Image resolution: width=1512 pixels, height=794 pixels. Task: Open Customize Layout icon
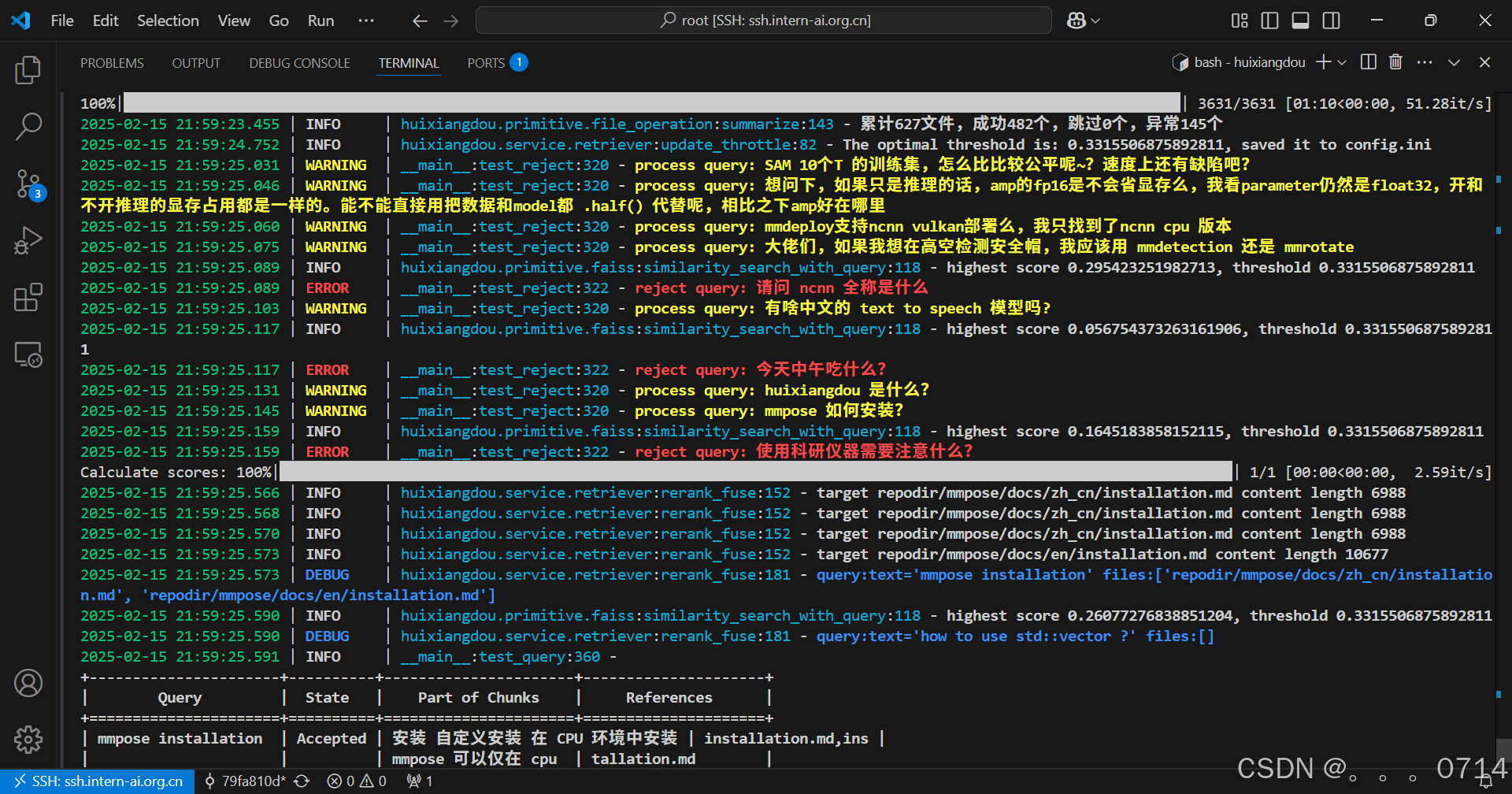[1240, 20]
